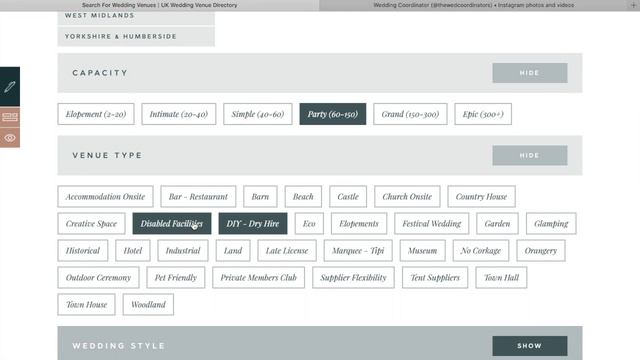Select West Midlands region
Screen dimensions: 640x360
[136, 18]
